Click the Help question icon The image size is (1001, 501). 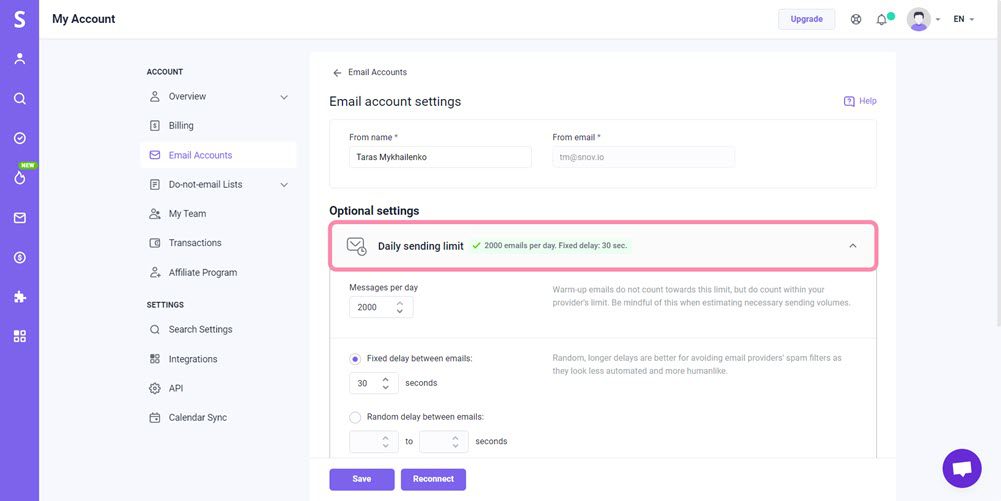pyautogui.click(x=849, y=101)
